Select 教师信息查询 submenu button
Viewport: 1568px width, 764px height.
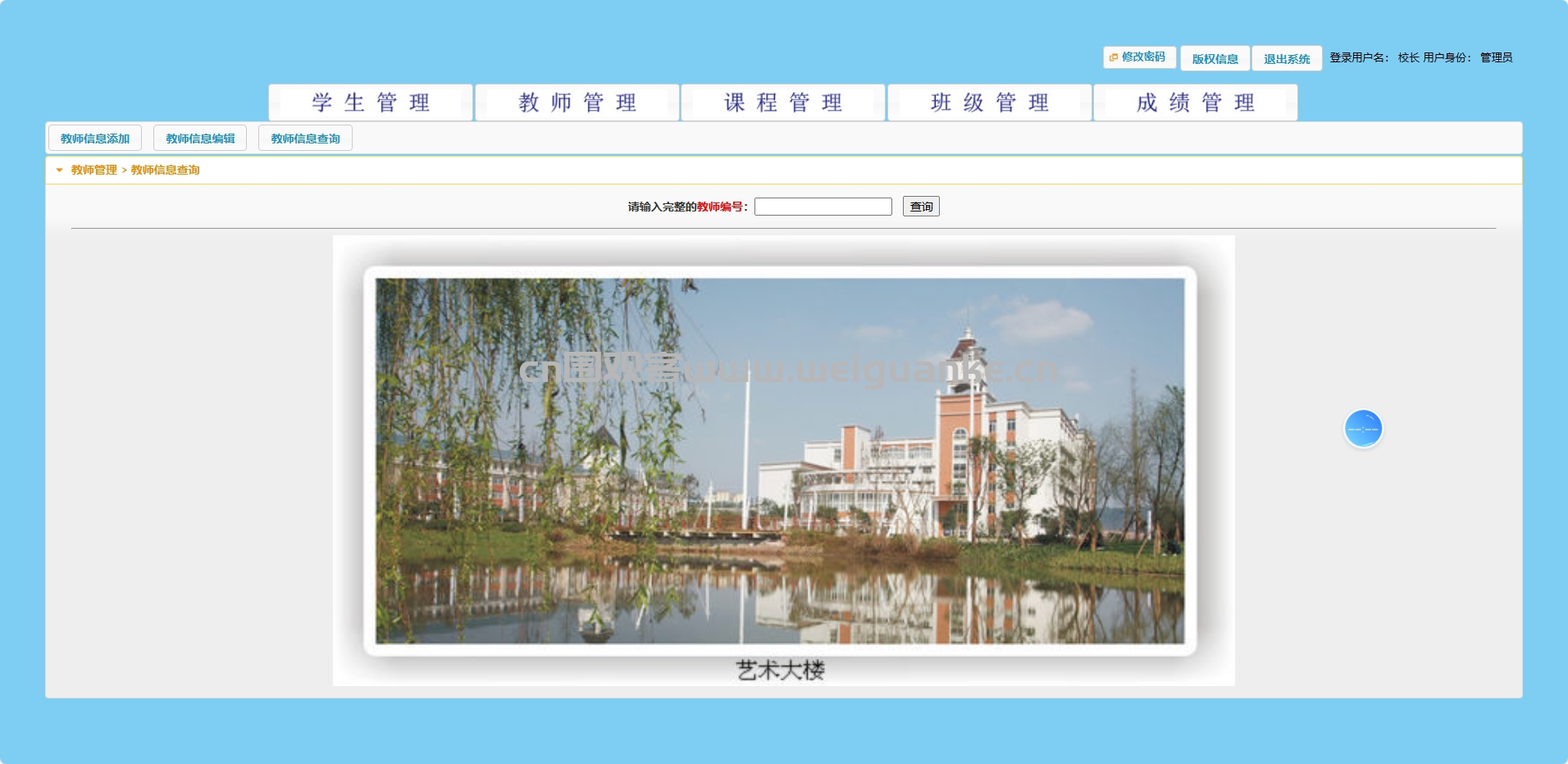click(x=305, y=139)
